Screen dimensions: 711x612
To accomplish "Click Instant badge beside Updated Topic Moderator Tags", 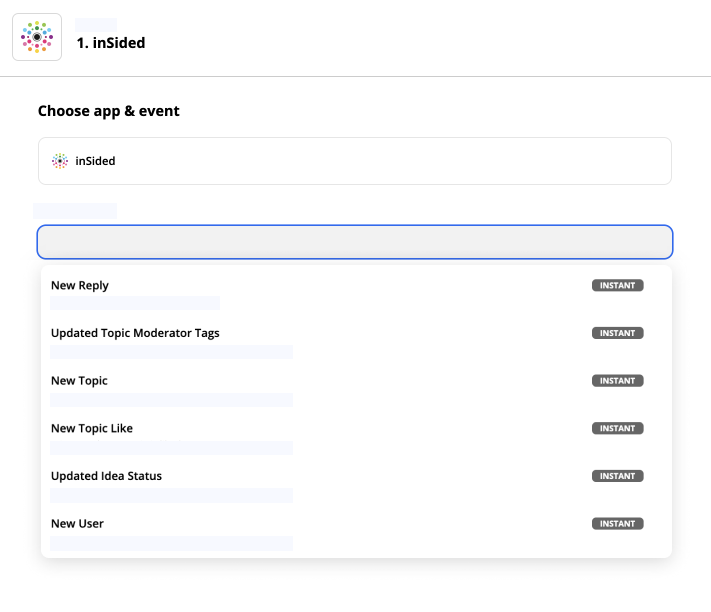I will click(x=617, y=333).
